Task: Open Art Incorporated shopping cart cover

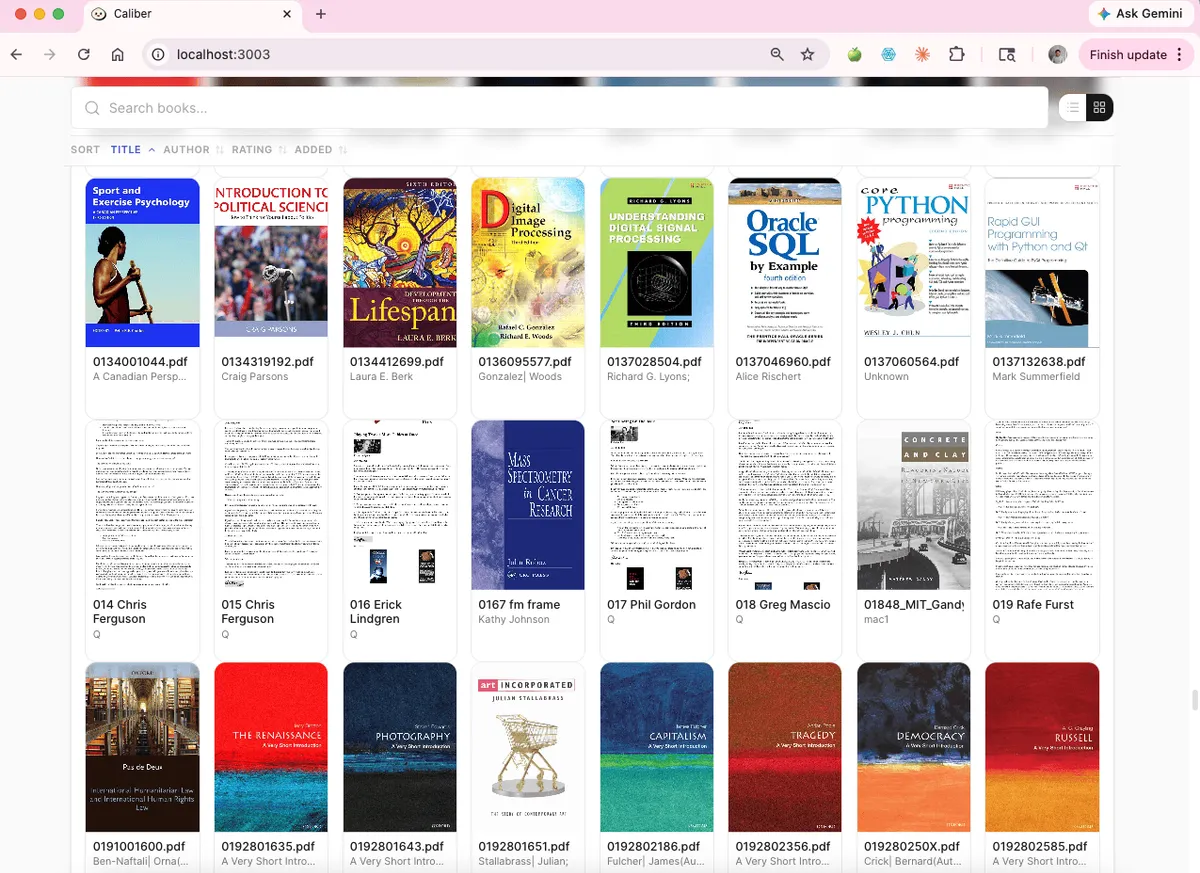Action: [x=528, y=747]
